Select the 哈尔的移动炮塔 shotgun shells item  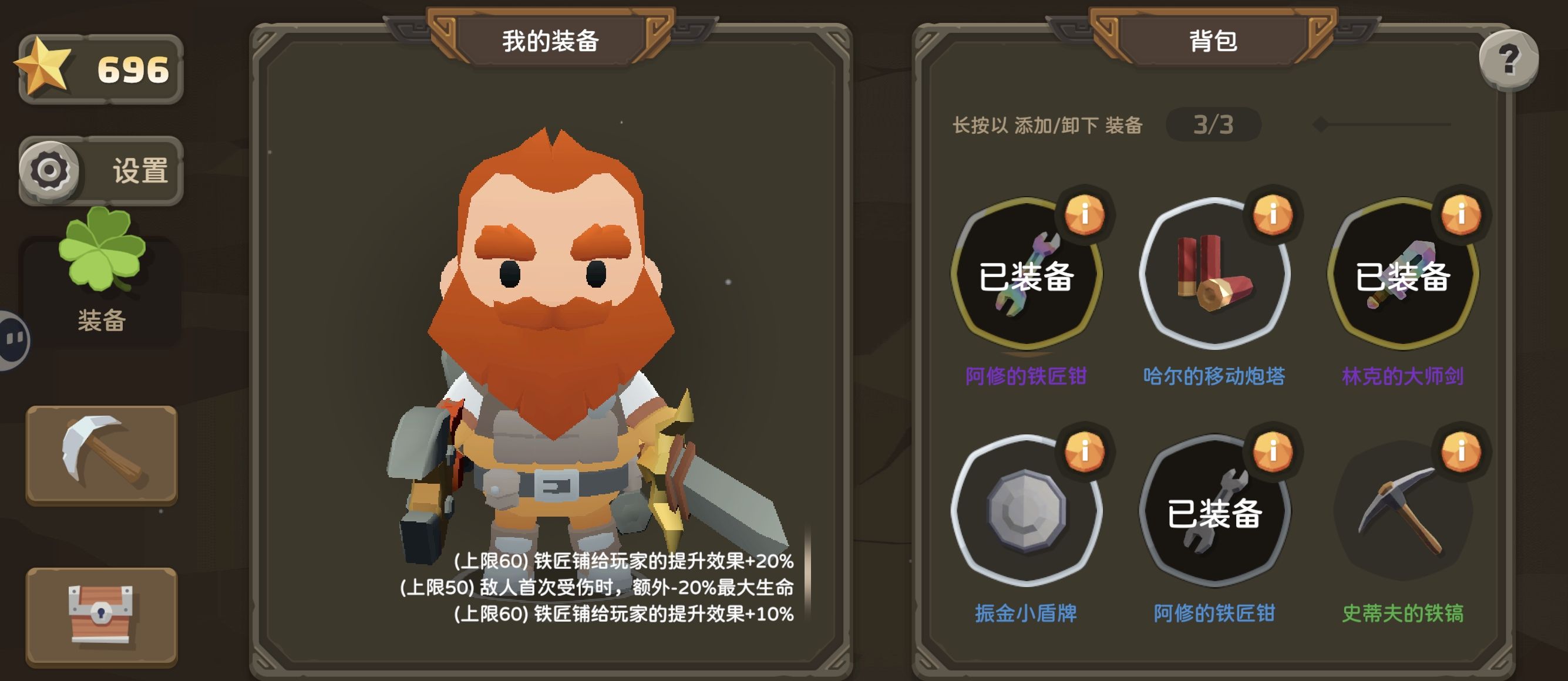[1214, 274]
